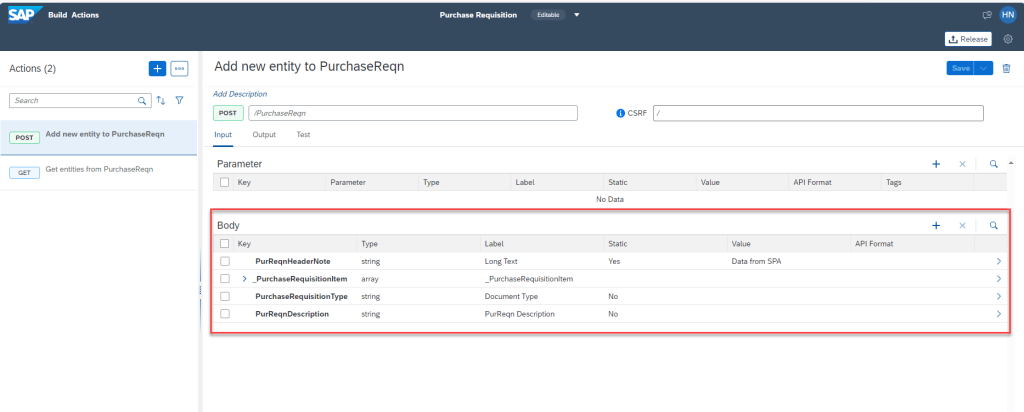Open the Purchase Requisition project dropdown arrow

click(577, 15)
